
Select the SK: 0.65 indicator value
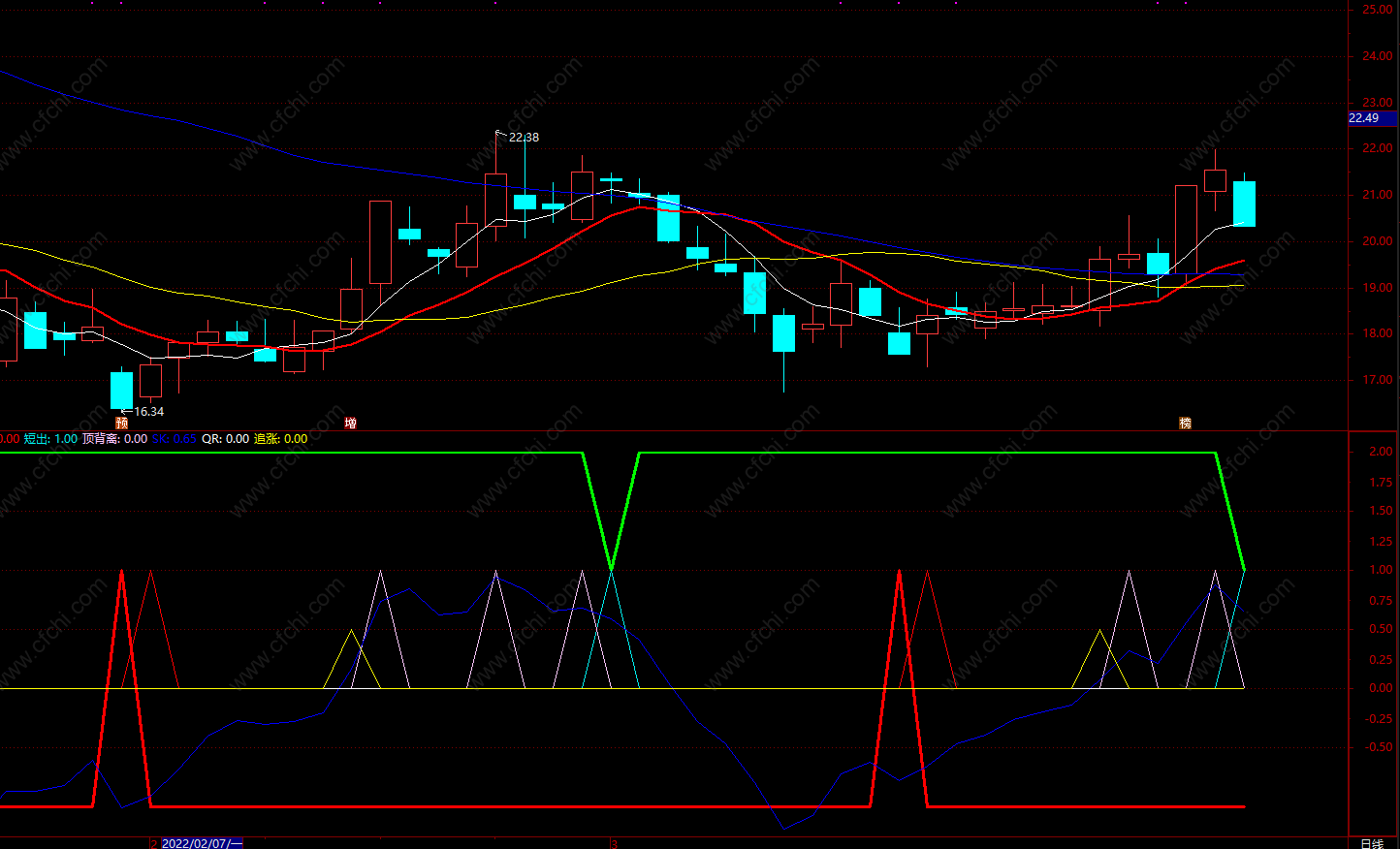[174, 439]
